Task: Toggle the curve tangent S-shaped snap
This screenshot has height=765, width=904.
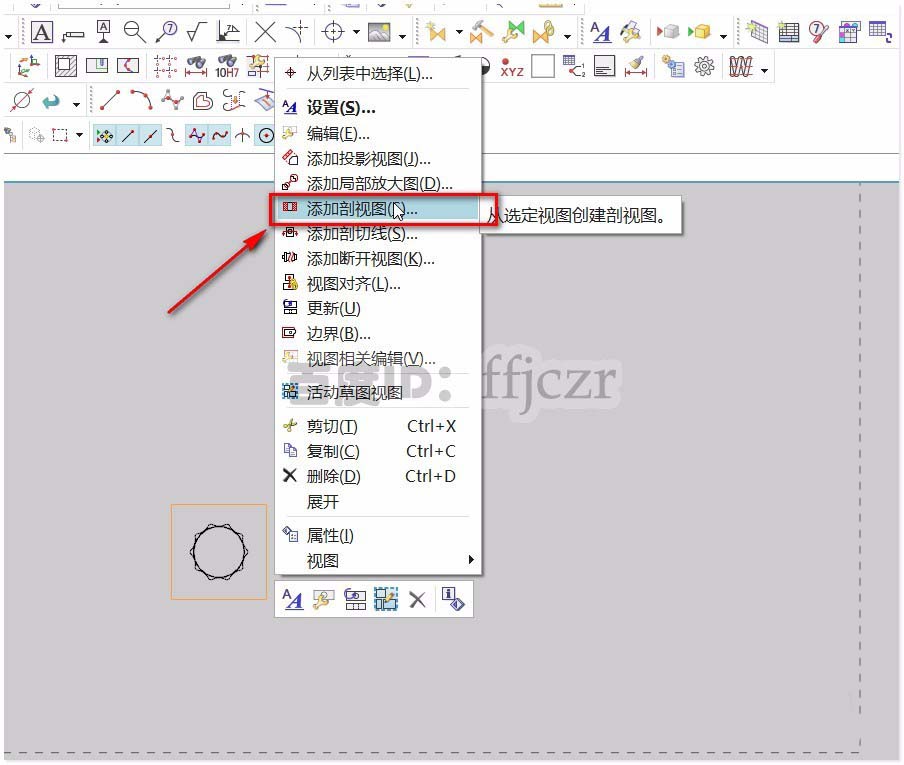Action: point(220,136)
